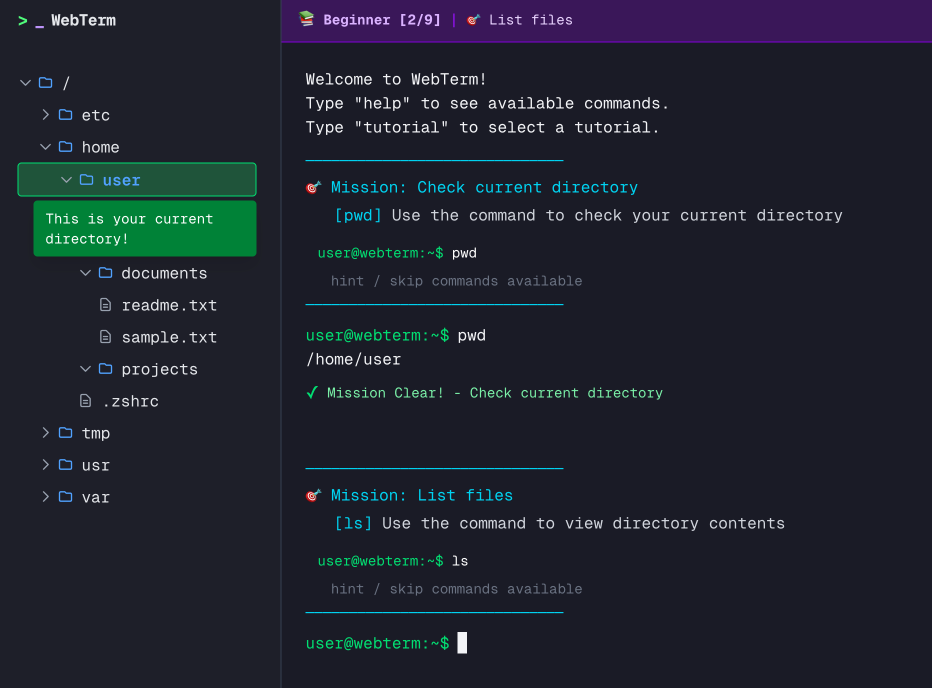The width and height of the screenshot is (932, 688).
Task: Expand the var folder chevron
Action: point(45,497)
